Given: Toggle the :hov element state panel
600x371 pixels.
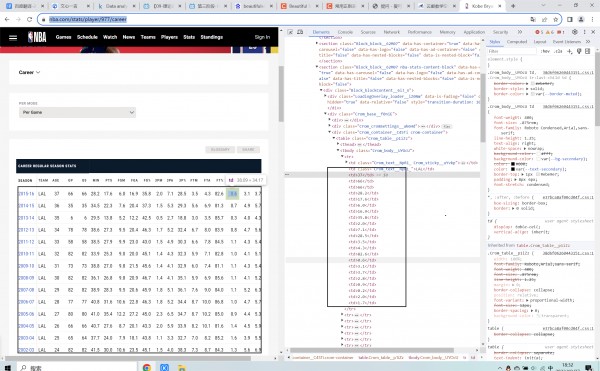Looking at the screenshot, I should (545, 51).
